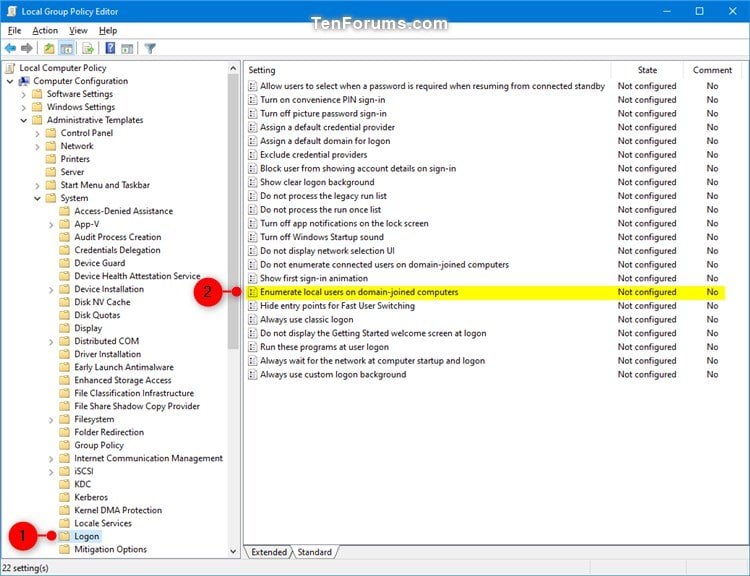The height and width of the screenshot is (576, 750).
Task: Toggle Show/Hide Console Tree toolbar icon
Action: pos(66,48)
